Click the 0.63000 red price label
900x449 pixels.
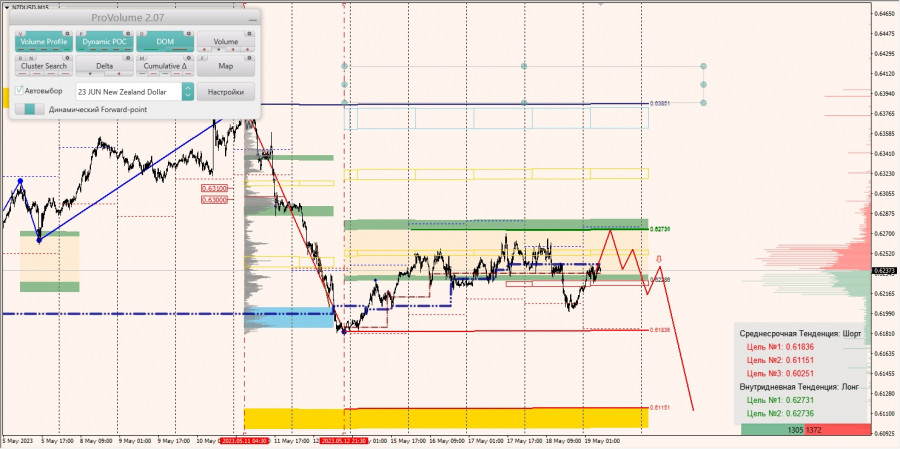[214, 199]
